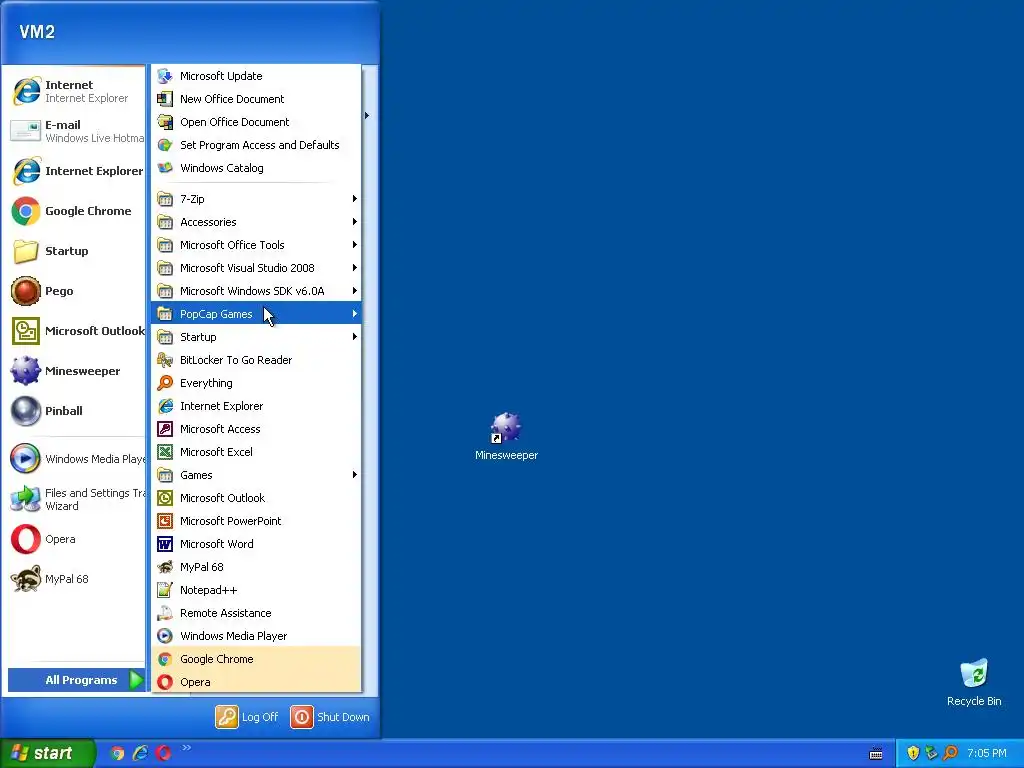Open Windows Media Player in left pane
The width and height of the screenshot is (1024, 768).
(x=76, y=459)
